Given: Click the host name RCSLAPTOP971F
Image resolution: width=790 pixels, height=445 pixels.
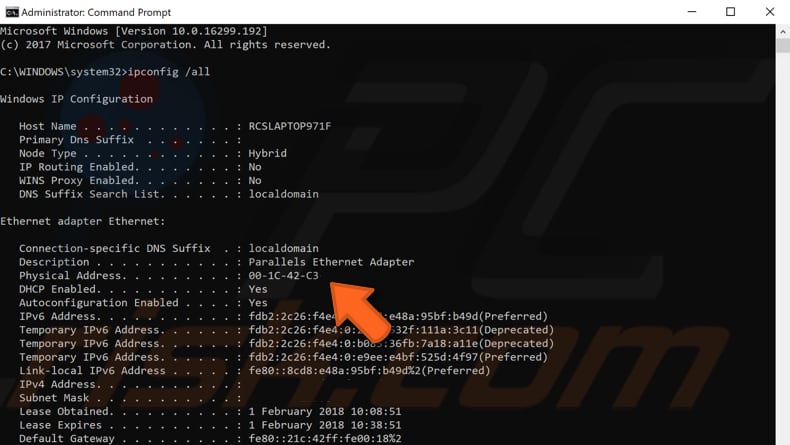Looking at the screenshot, I should (x=289, y=126).
